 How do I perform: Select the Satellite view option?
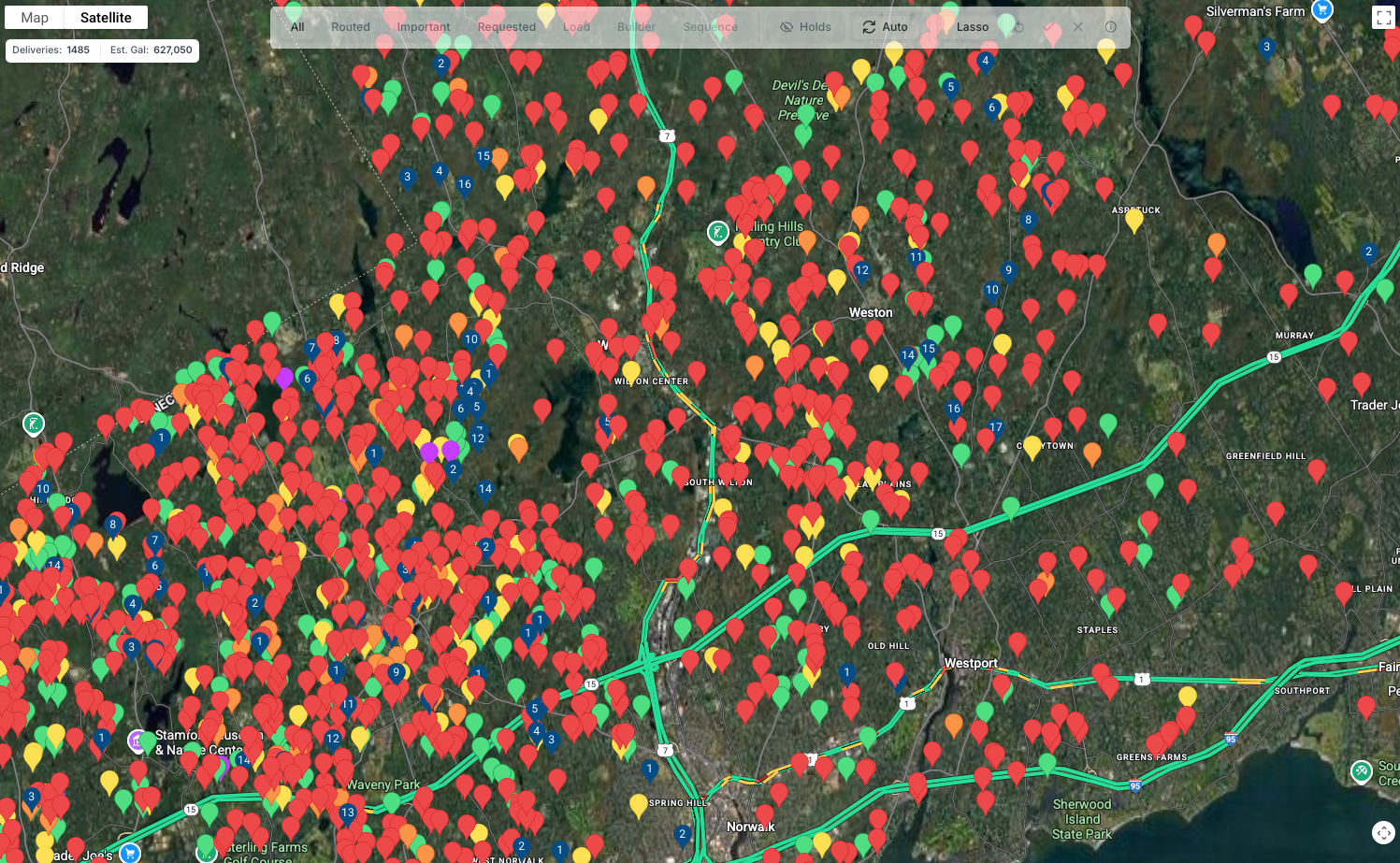[106, 18]
